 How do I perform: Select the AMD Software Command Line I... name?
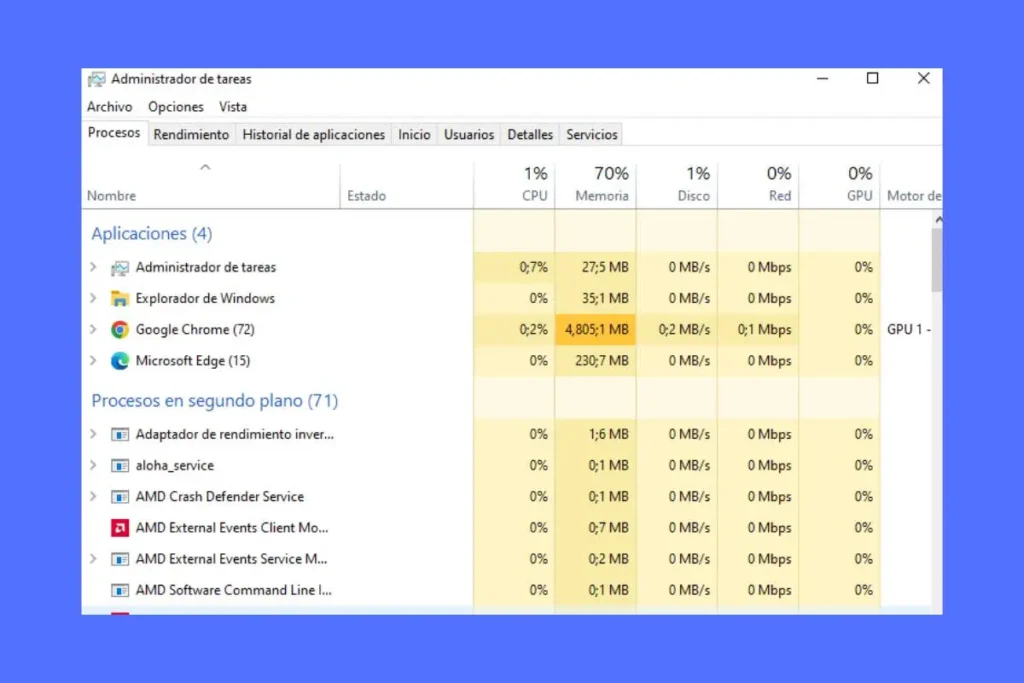234,590
